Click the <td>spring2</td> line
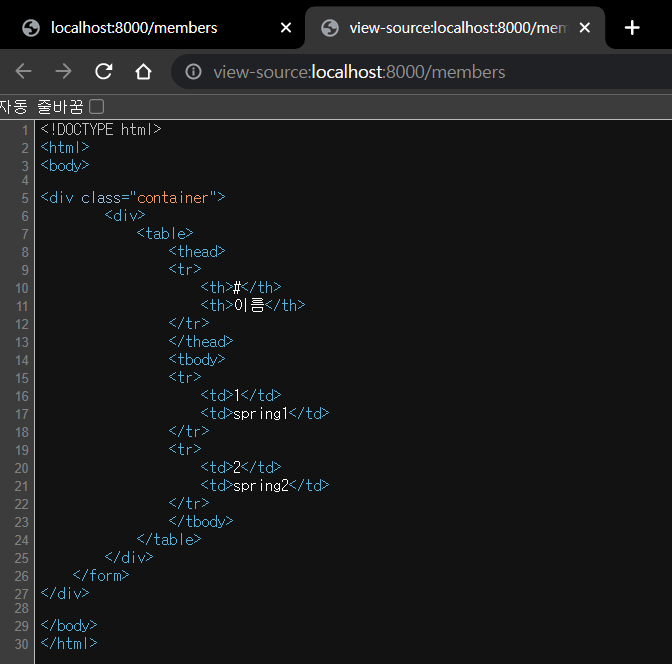The height and width of the screenshot is (664, 672). tap(265, 486)
